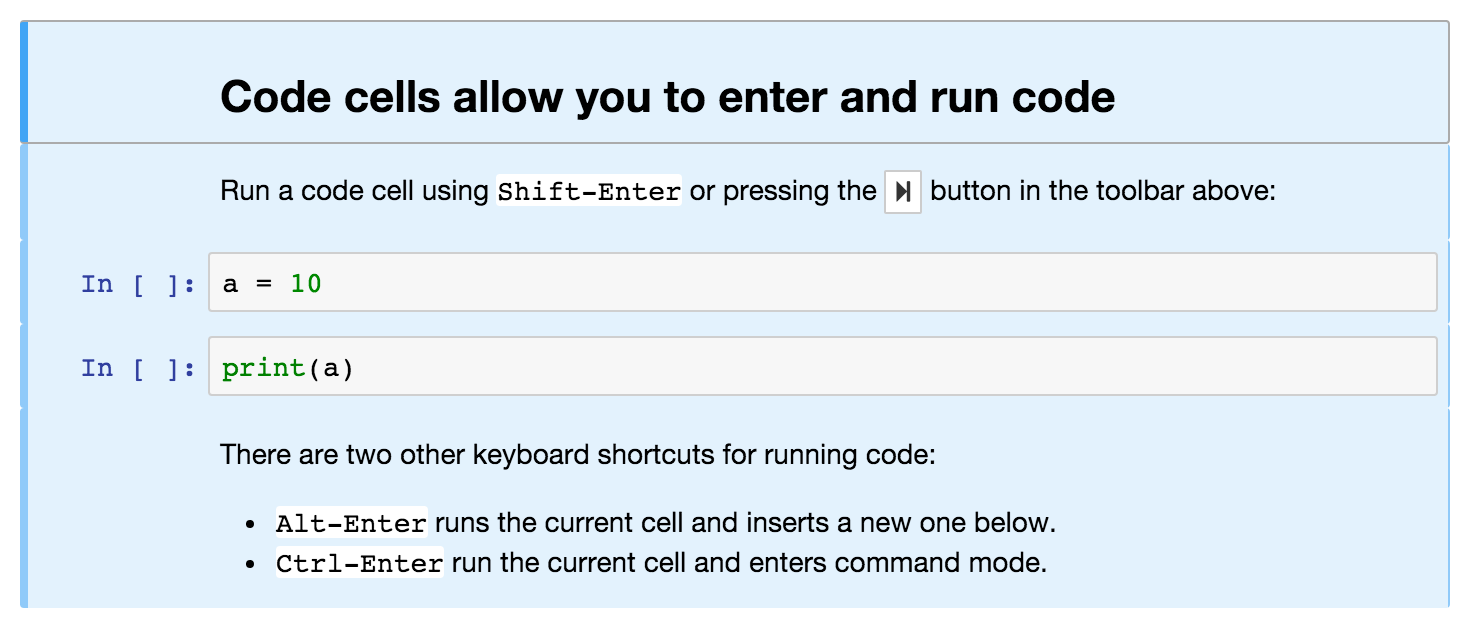1464x628 pixels.
Task: Click the blue selection bar left of heading
Action: pos(24,82)
